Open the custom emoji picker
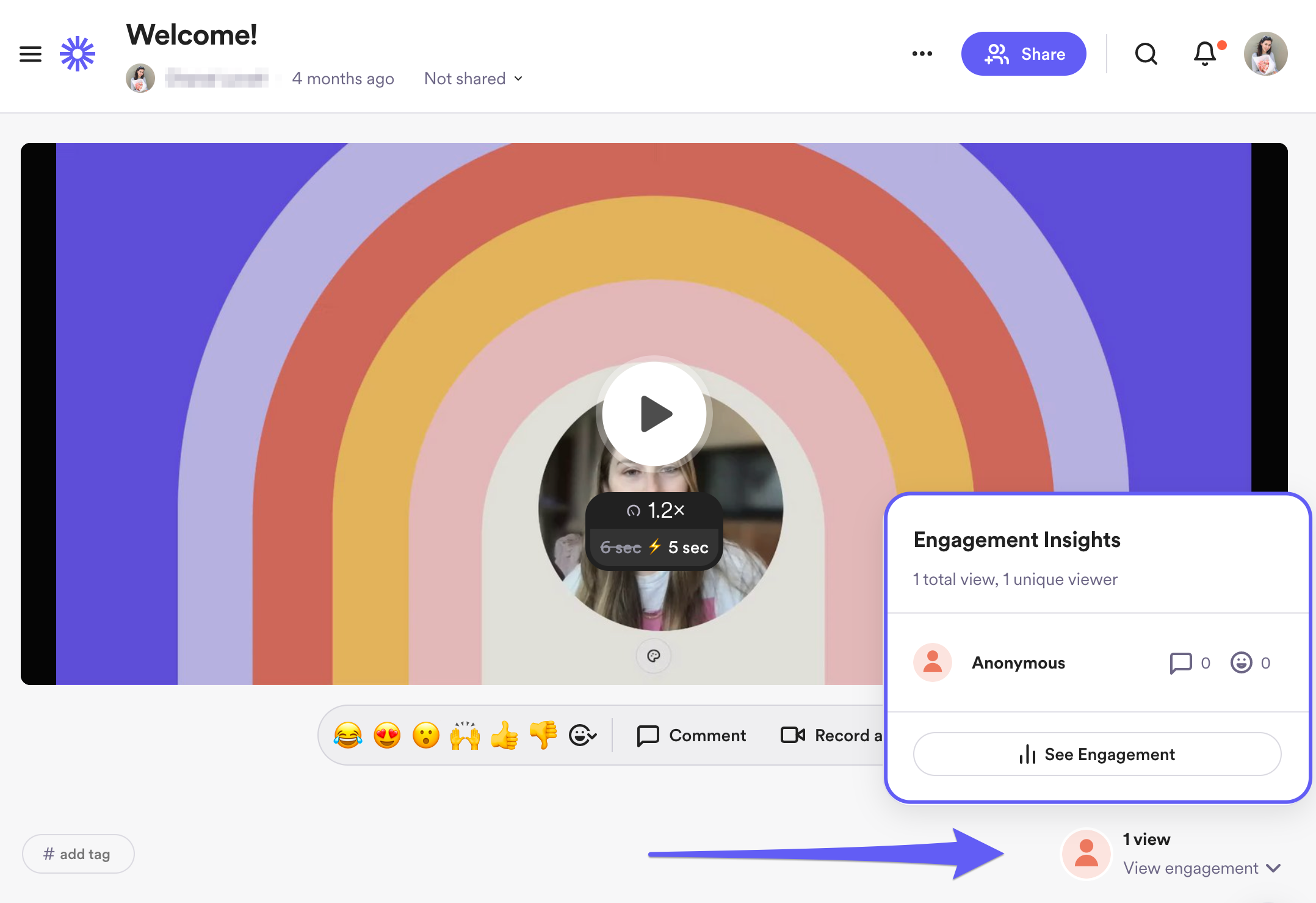The height and width of the screenshot is (903, 1316). [582, 735]
